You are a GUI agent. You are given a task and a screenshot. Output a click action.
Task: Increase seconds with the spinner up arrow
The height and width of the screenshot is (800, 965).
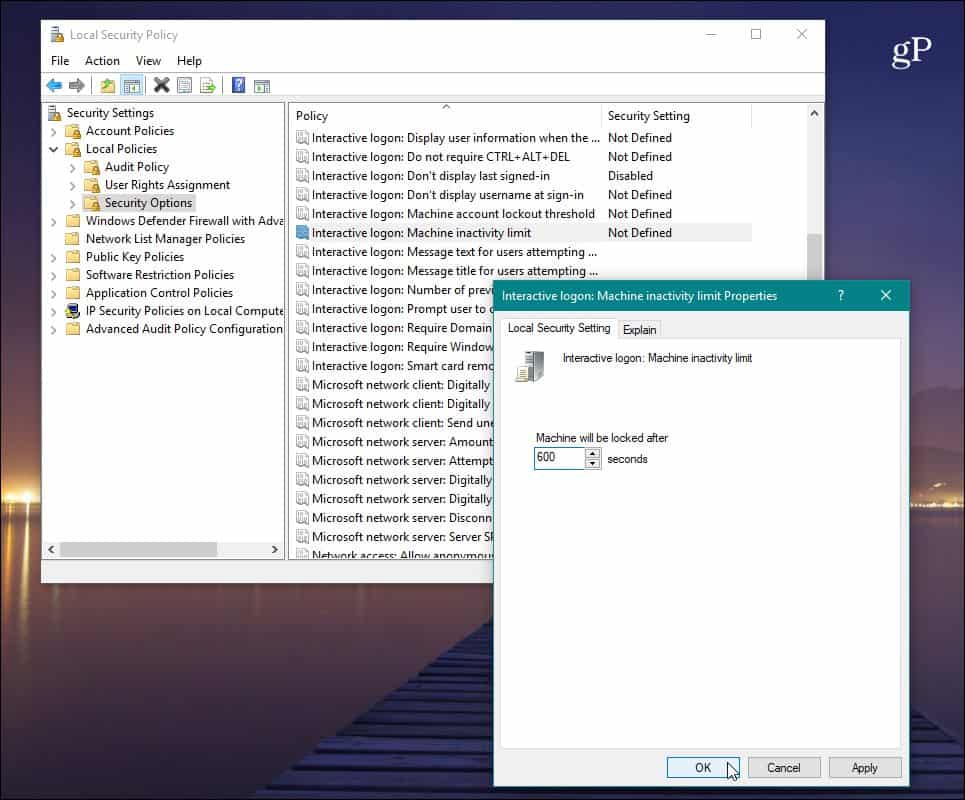(593, 454)
